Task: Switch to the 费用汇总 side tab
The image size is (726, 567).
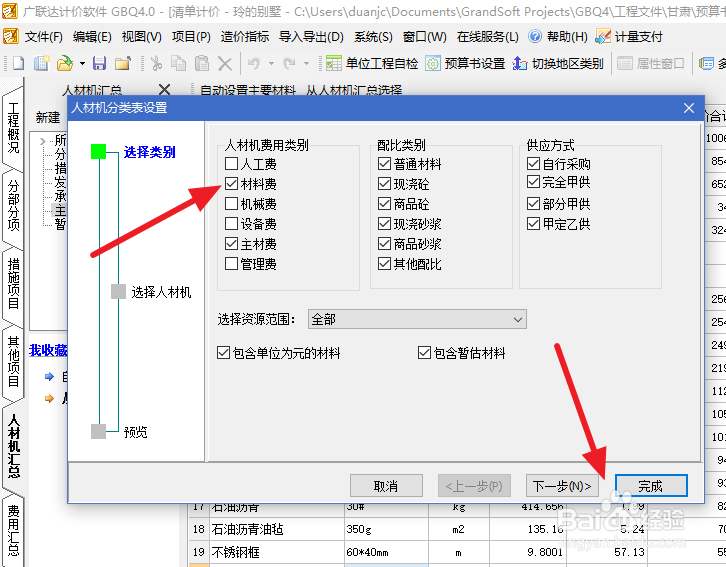Action: point(13,530)
